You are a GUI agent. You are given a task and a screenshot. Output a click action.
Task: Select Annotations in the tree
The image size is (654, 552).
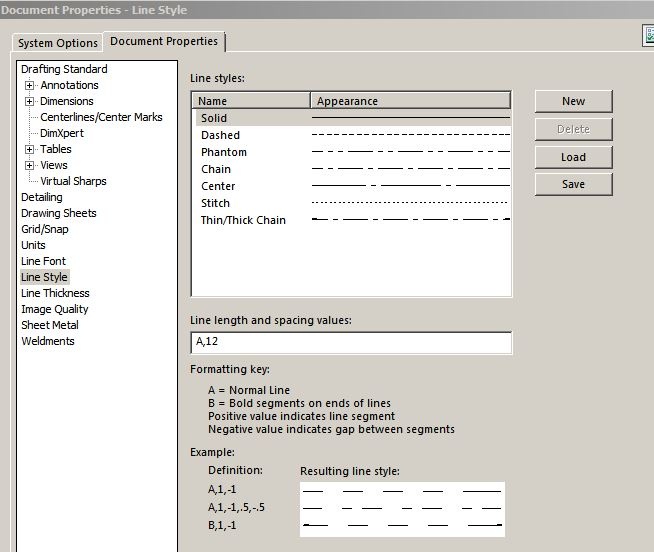tap(69, 85)
